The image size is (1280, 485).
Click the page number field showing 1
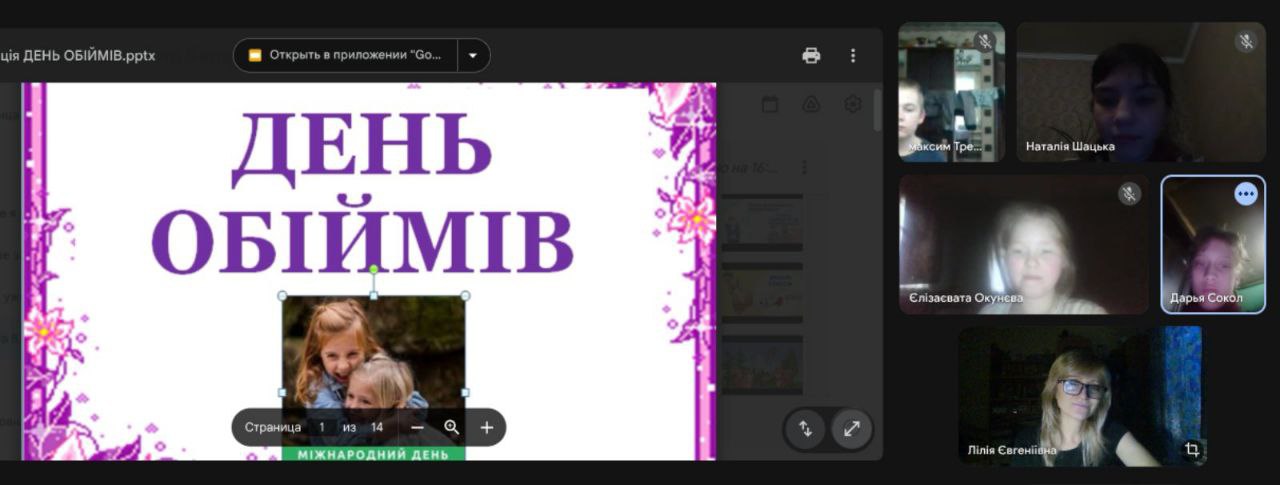[x=322, y=427]
